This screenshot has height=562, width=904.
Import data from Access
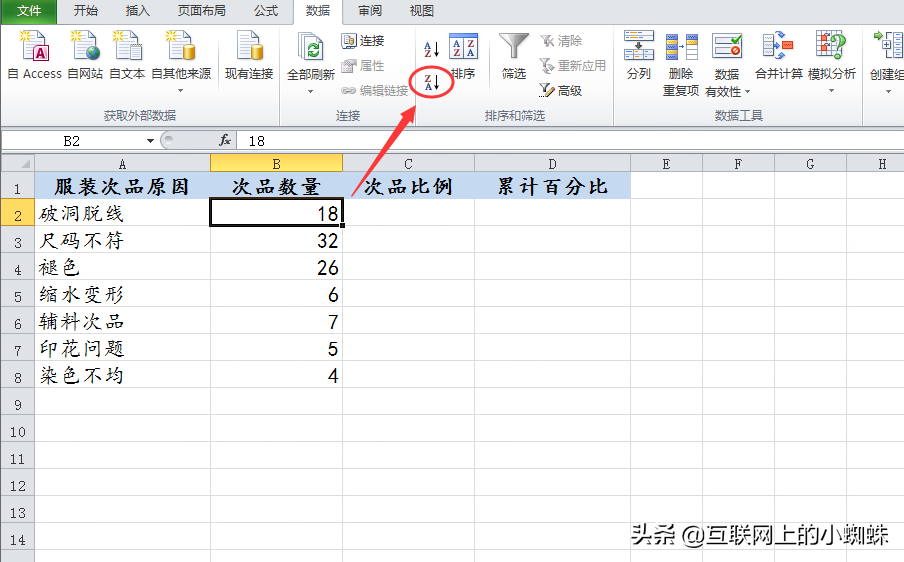(x=35, y=55)
